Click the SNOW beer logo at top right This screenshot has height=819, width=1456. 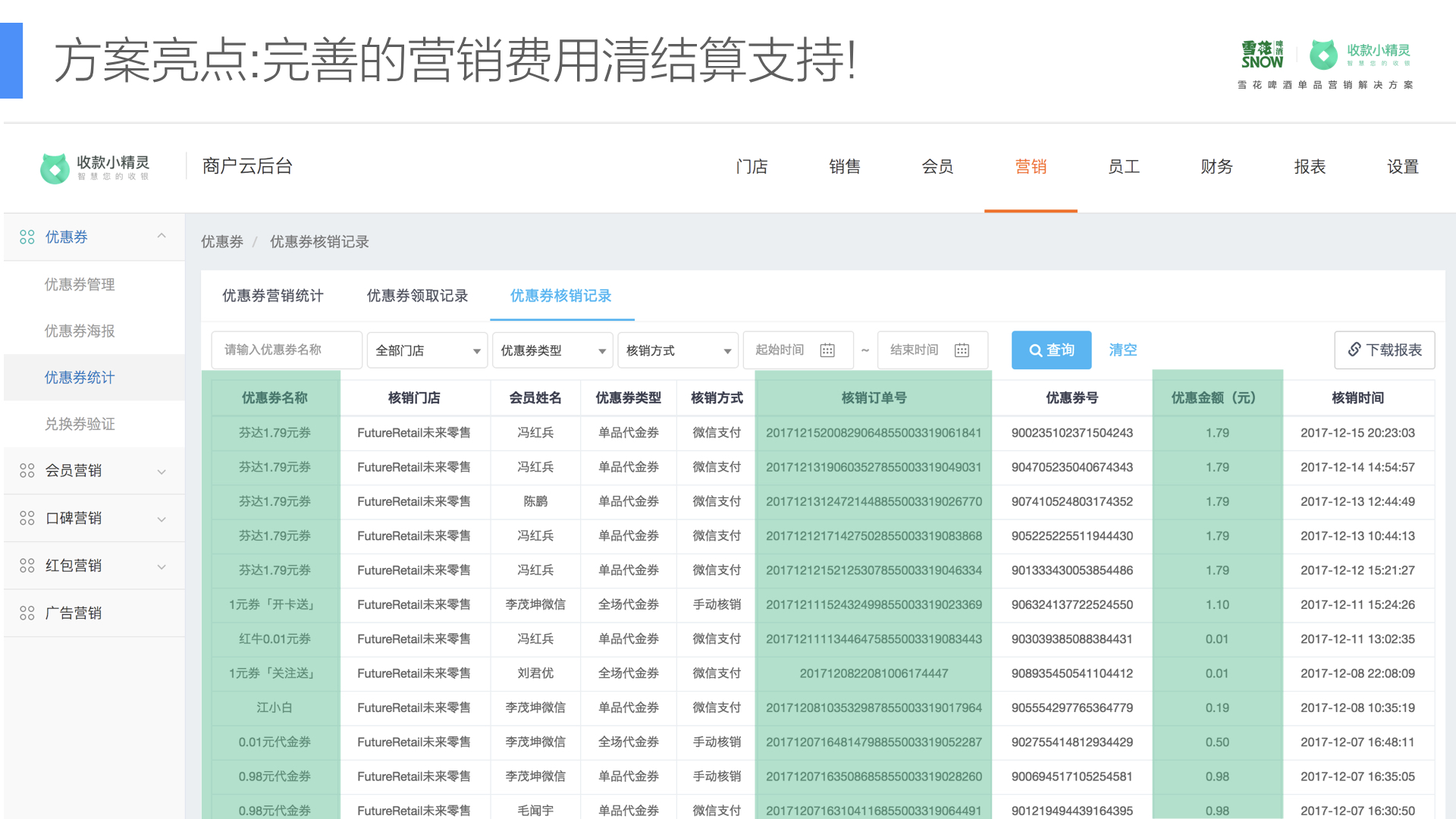pos(1263,55)
